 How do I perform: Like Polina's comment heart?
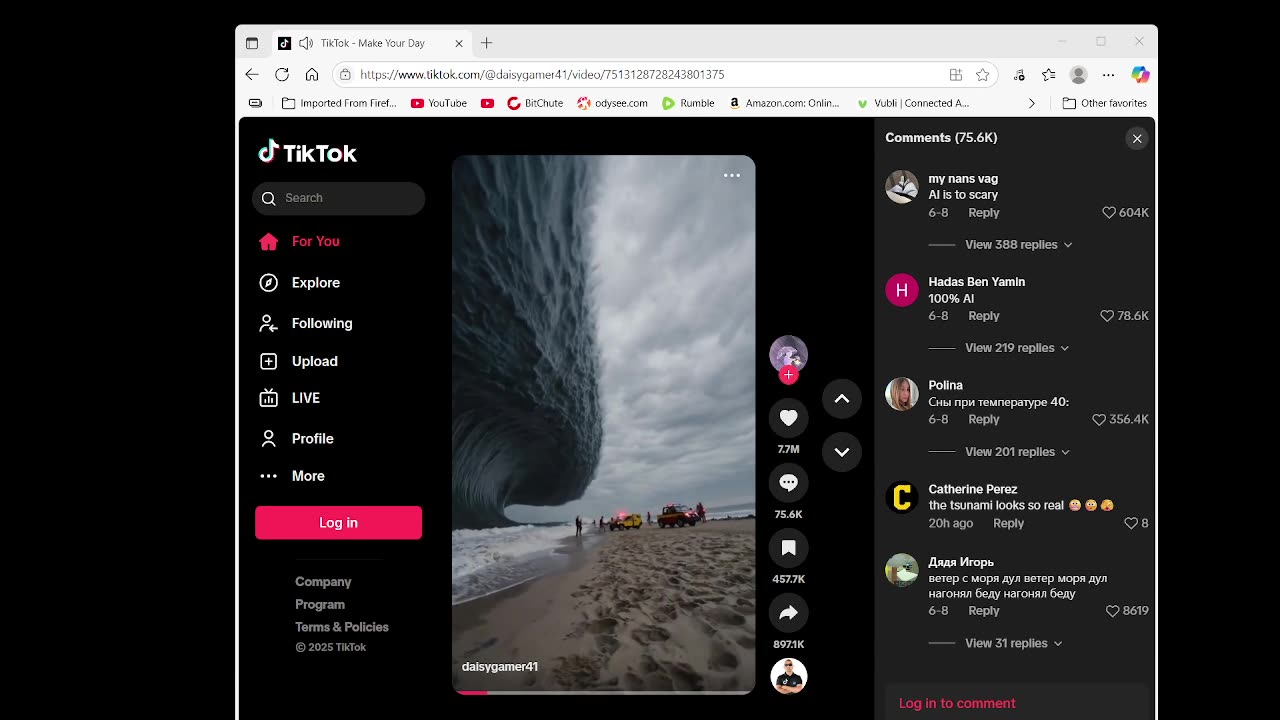pyautogui.click(x=1099, y=420)
